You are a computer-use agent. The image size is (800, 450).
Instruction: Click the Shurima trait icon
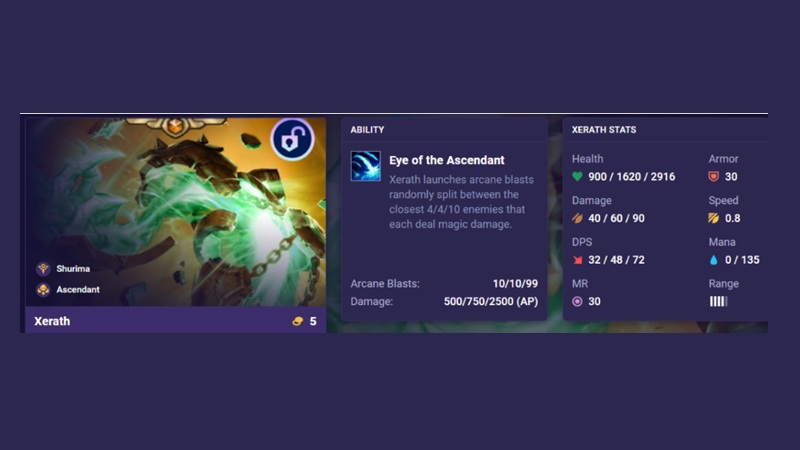click(43, 268)
